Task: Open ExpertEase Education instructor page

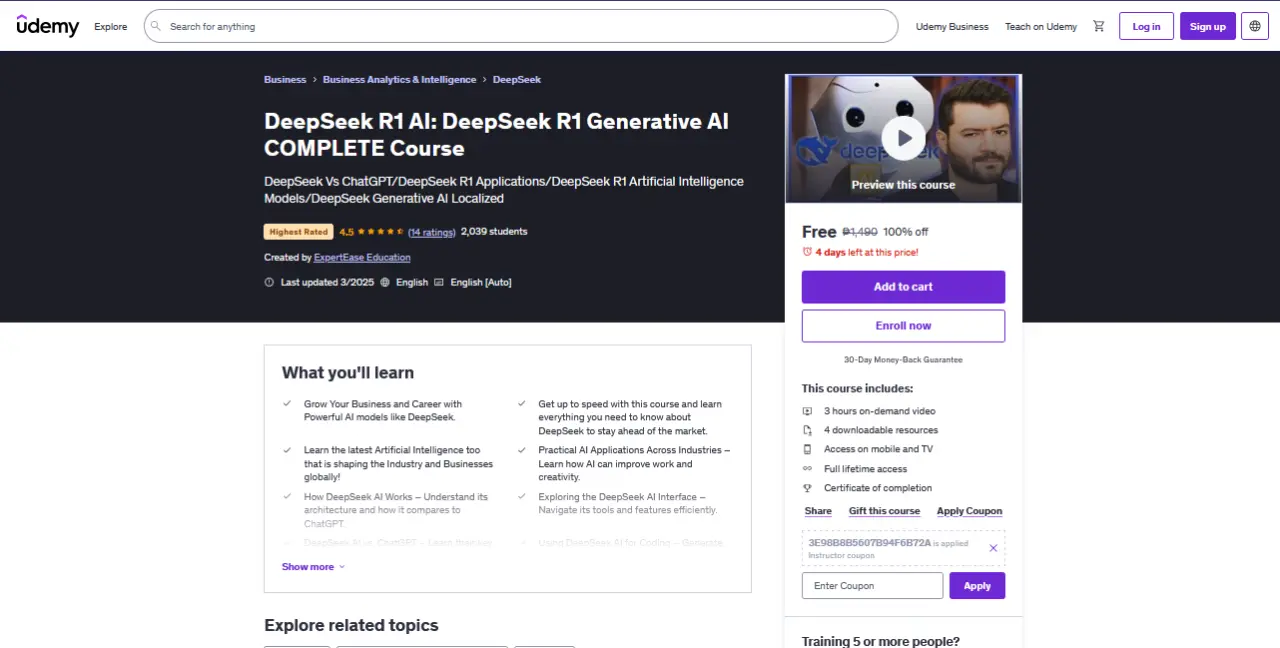Action: (362, 257)
